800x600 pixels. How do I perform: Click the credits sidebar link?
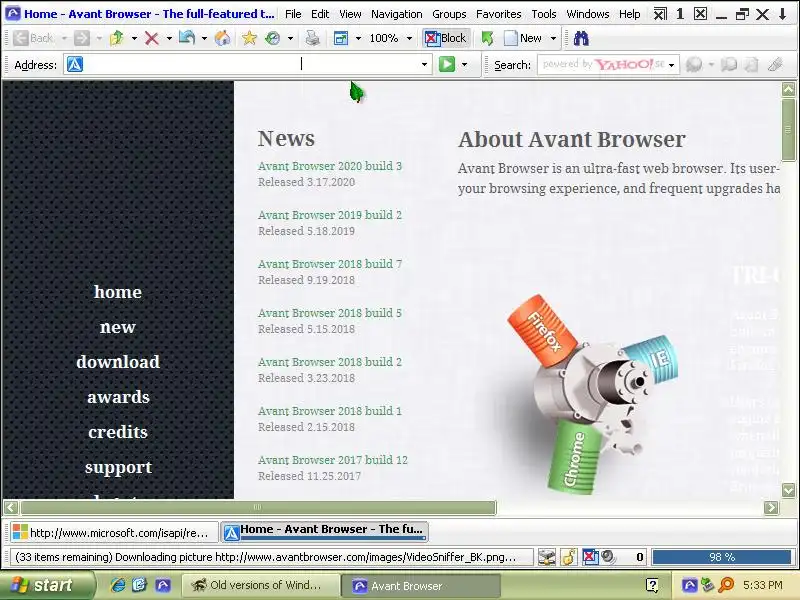coord(118,432)
